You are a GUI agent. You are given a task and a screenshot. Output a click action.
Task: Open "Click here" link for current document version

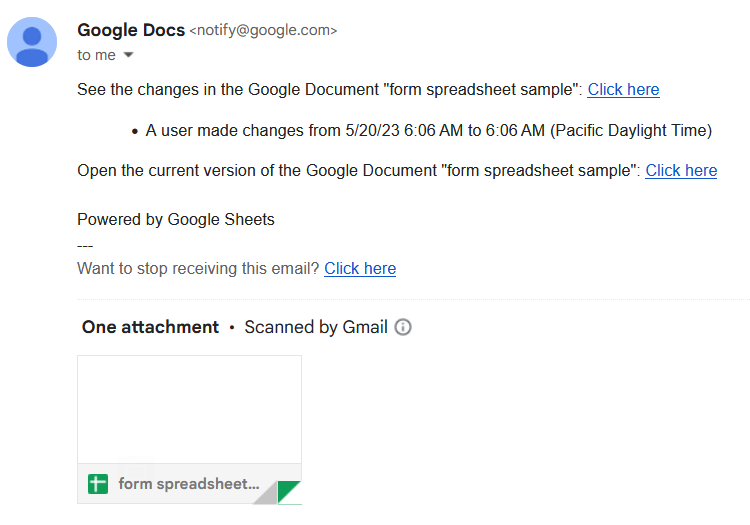tap(681, 170)
